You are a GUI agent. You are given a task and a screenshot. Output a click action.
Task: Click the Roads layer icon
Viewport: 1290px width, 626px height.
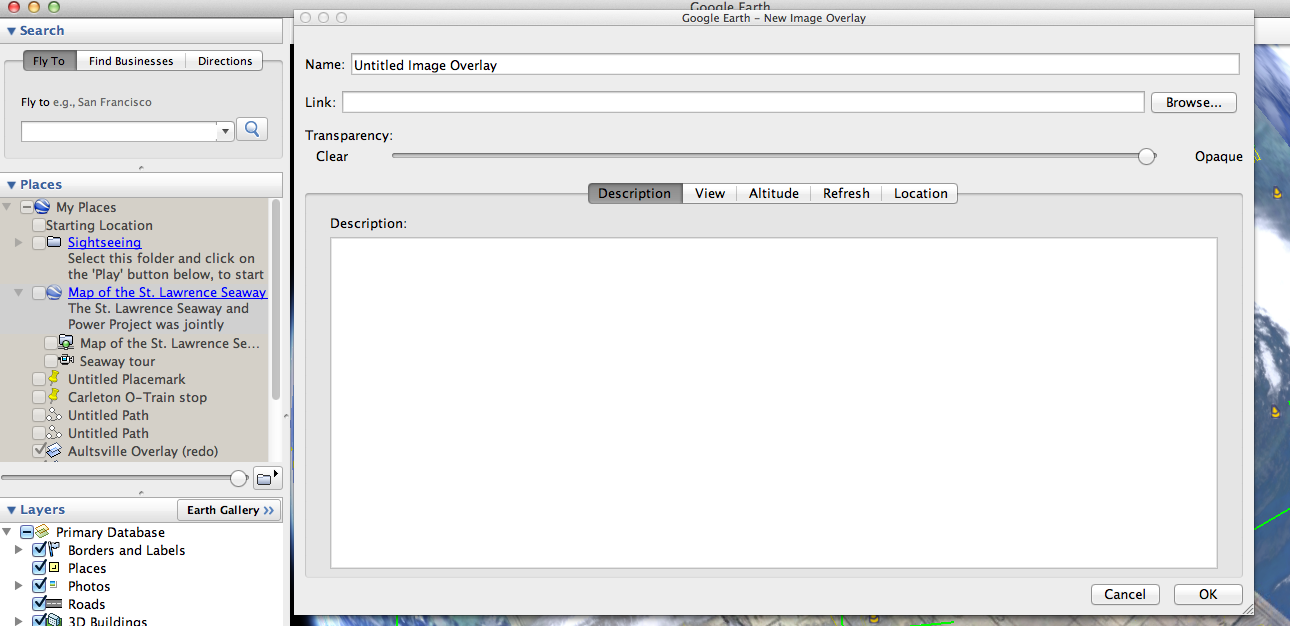55,604
